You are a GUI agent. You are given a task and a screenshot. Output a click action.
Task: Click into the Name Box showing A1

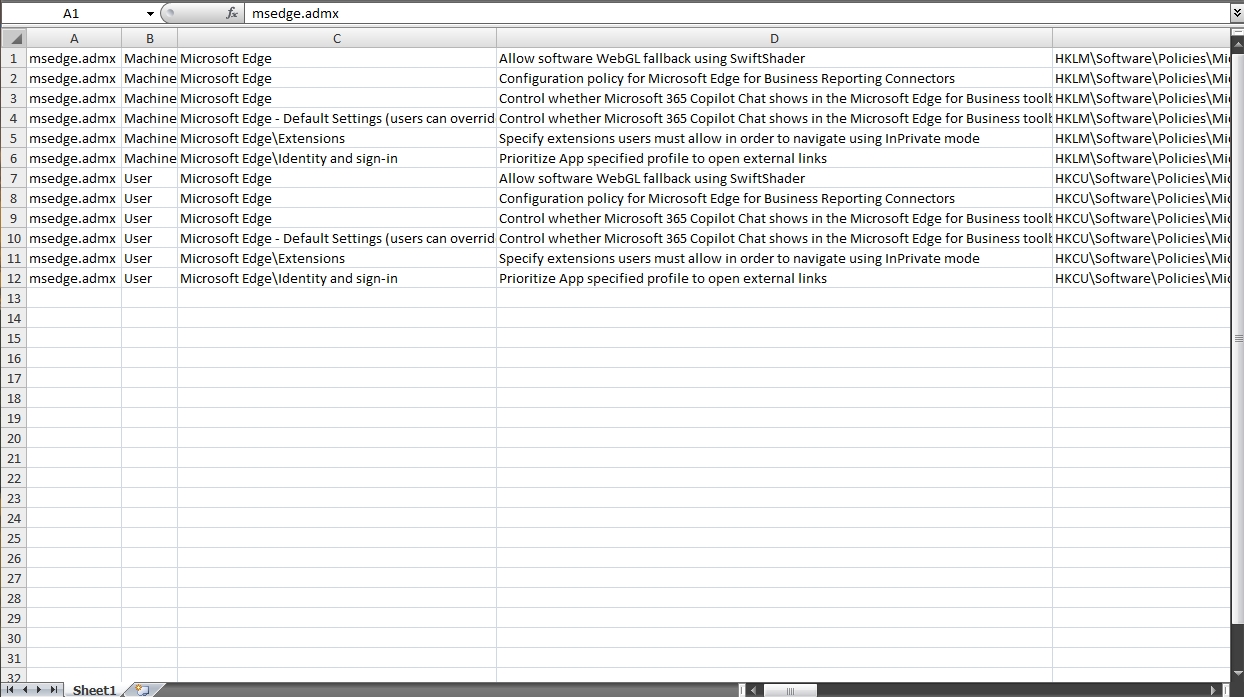71,14
